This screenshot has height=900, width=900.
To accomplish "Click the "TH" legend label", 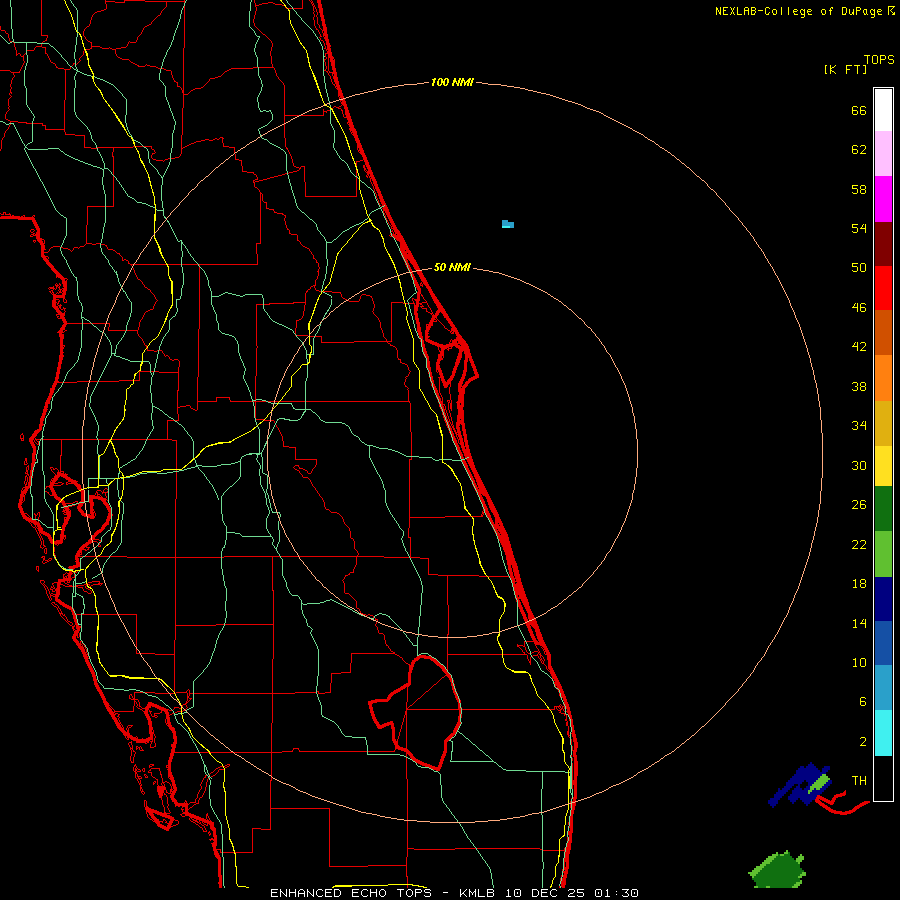I will [859, 780].
